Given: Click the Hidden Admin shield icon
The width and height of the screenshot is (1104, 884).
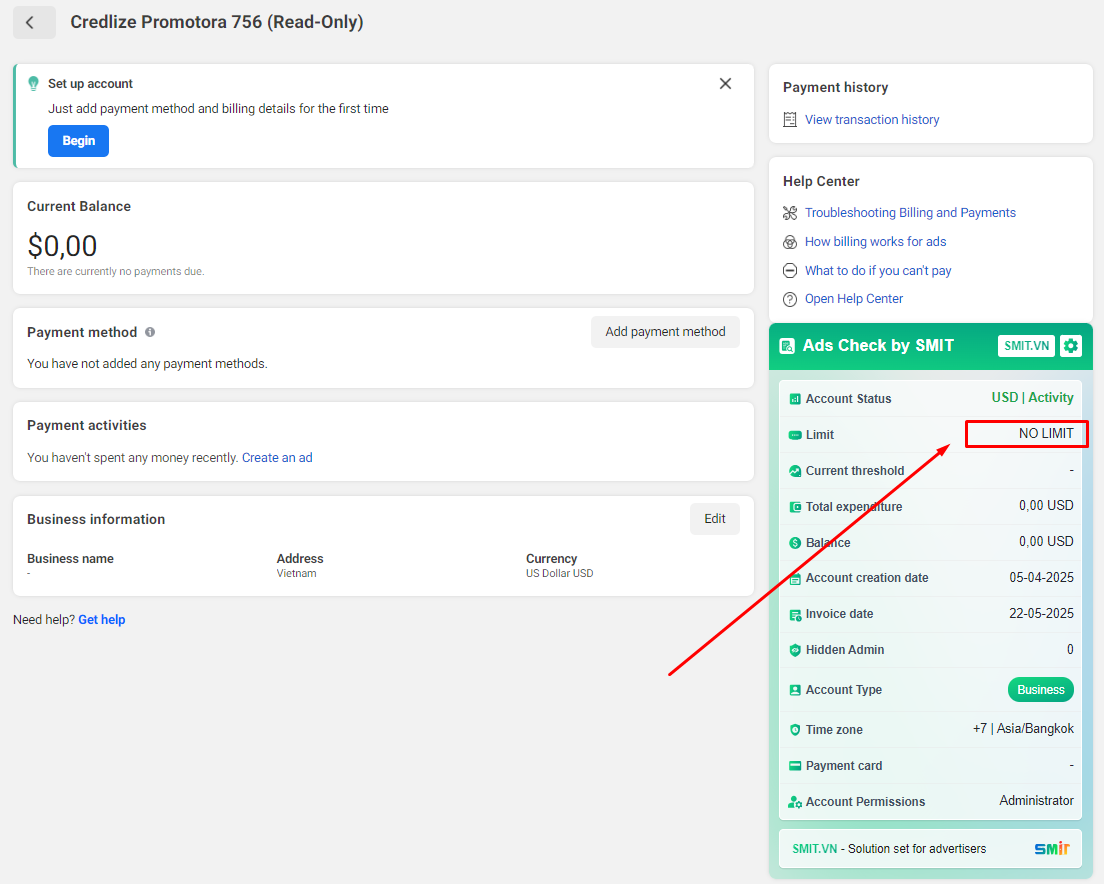Looking at the screenshot, I should 795,650.
